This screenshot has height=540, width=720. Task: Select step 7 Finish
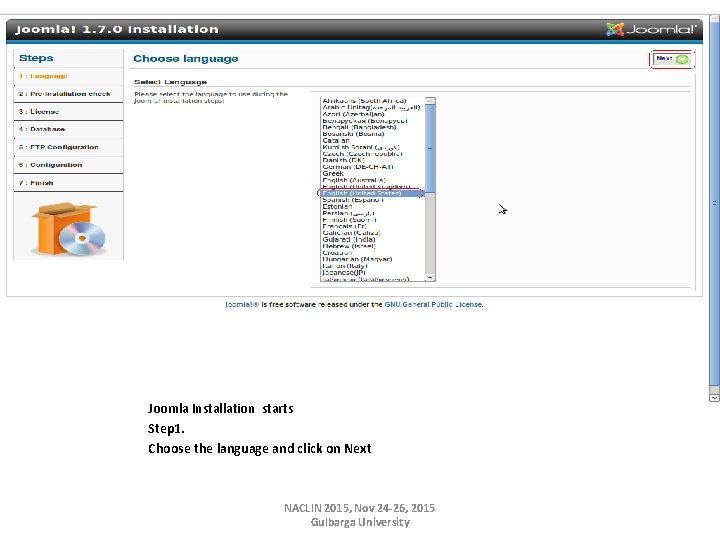[x=36, y=183]
